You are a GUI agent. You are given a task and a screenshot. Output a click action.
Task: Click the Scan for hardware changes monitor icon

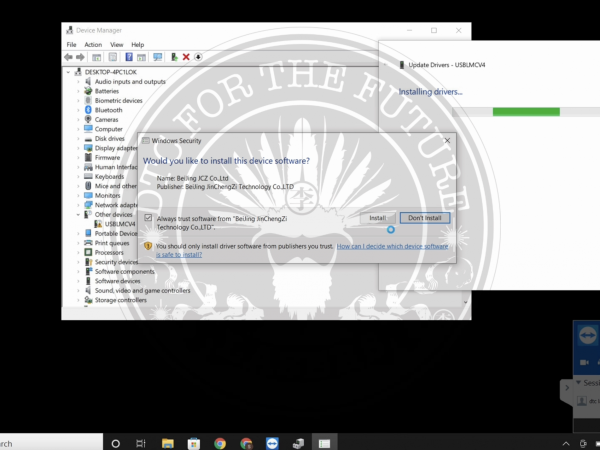[158, 57]
